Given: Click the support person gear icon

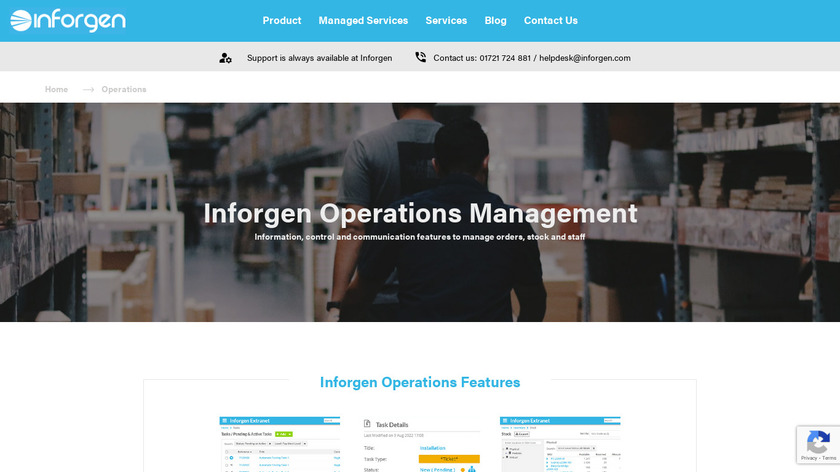Looking at the screenshot, I should pyautogui.click(x=226, y=58).
